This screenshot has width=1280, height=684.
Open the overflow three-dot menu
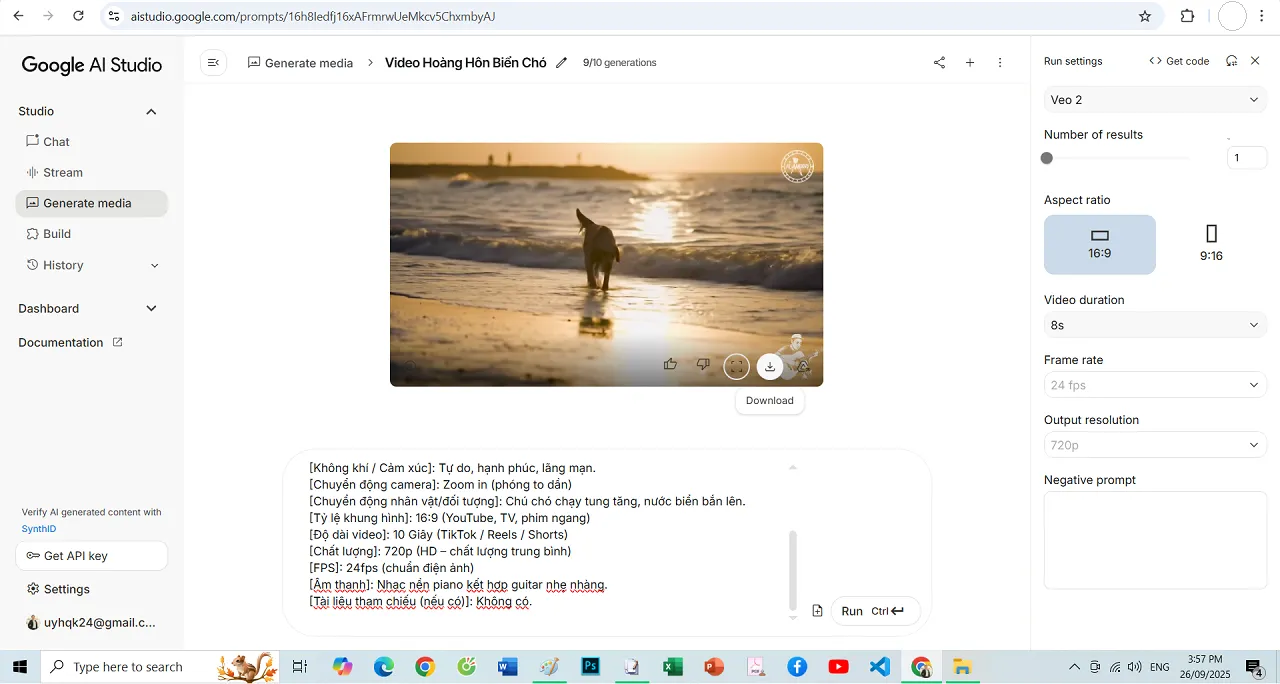point(1000,62)
